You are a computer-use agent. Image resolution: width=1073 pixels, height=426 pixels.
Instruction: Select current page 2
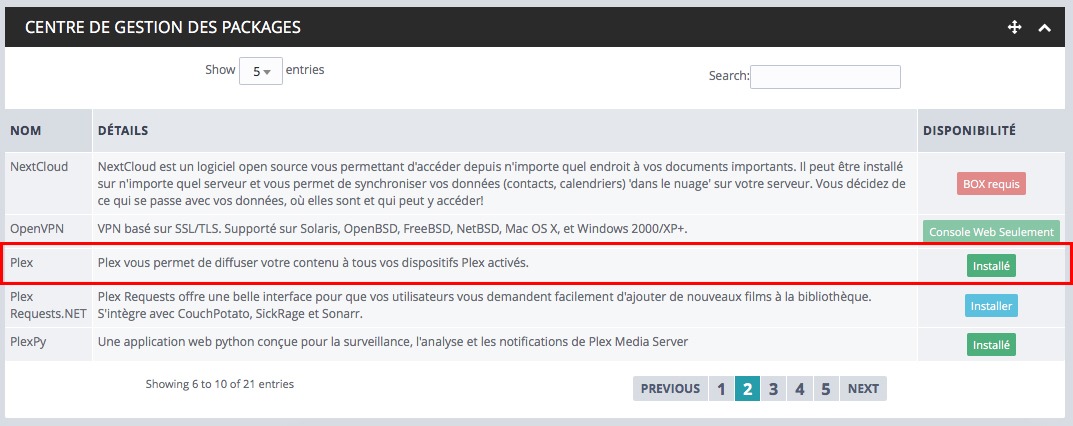click(x=746, y=389)
